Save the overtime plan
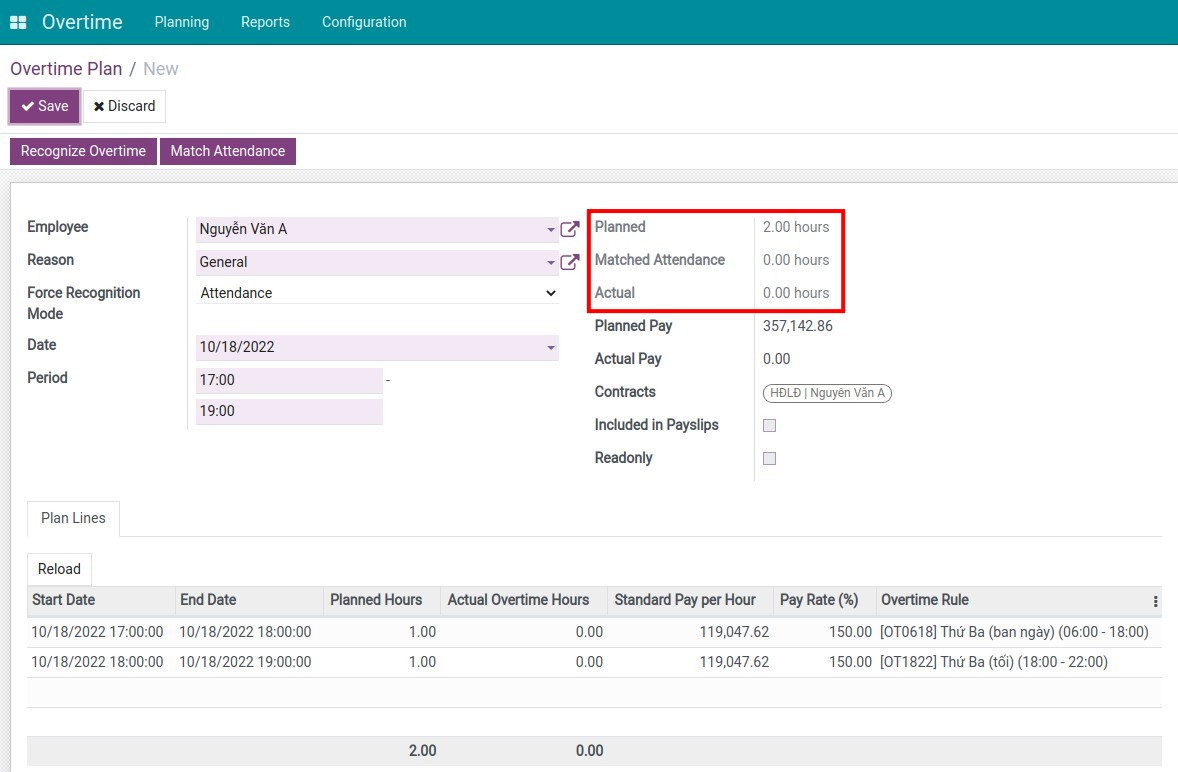The image size is (1178, 772). tap(43, 106)
